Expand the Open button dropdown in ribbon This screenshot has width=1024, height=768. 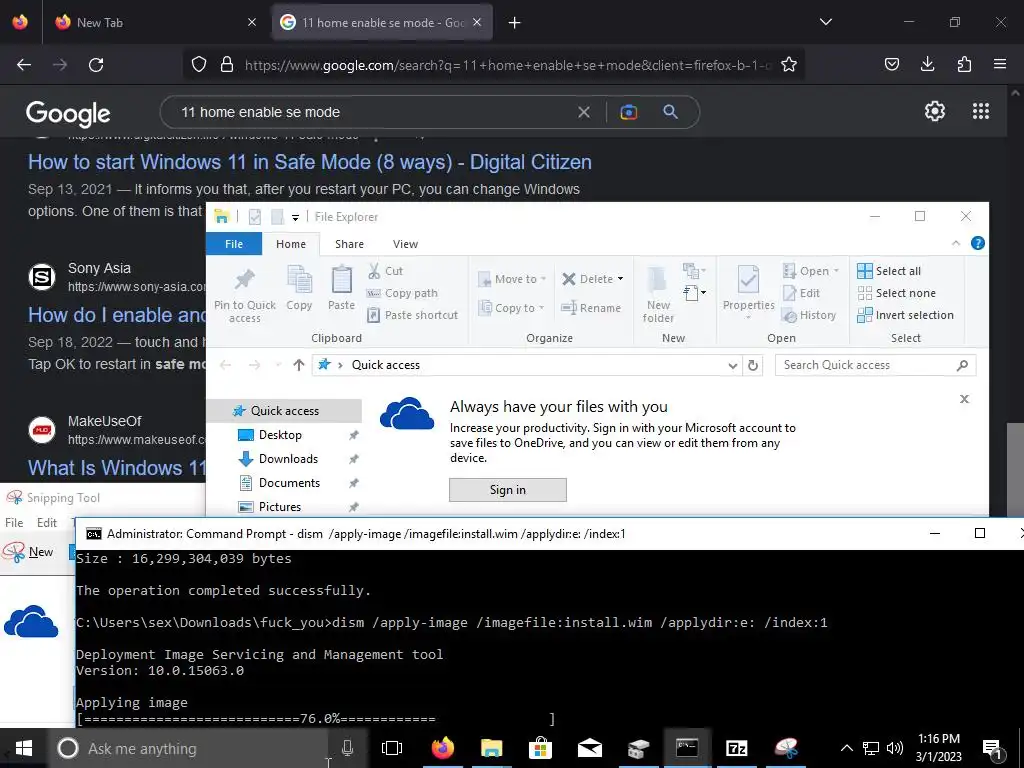(x=836, y=271)
